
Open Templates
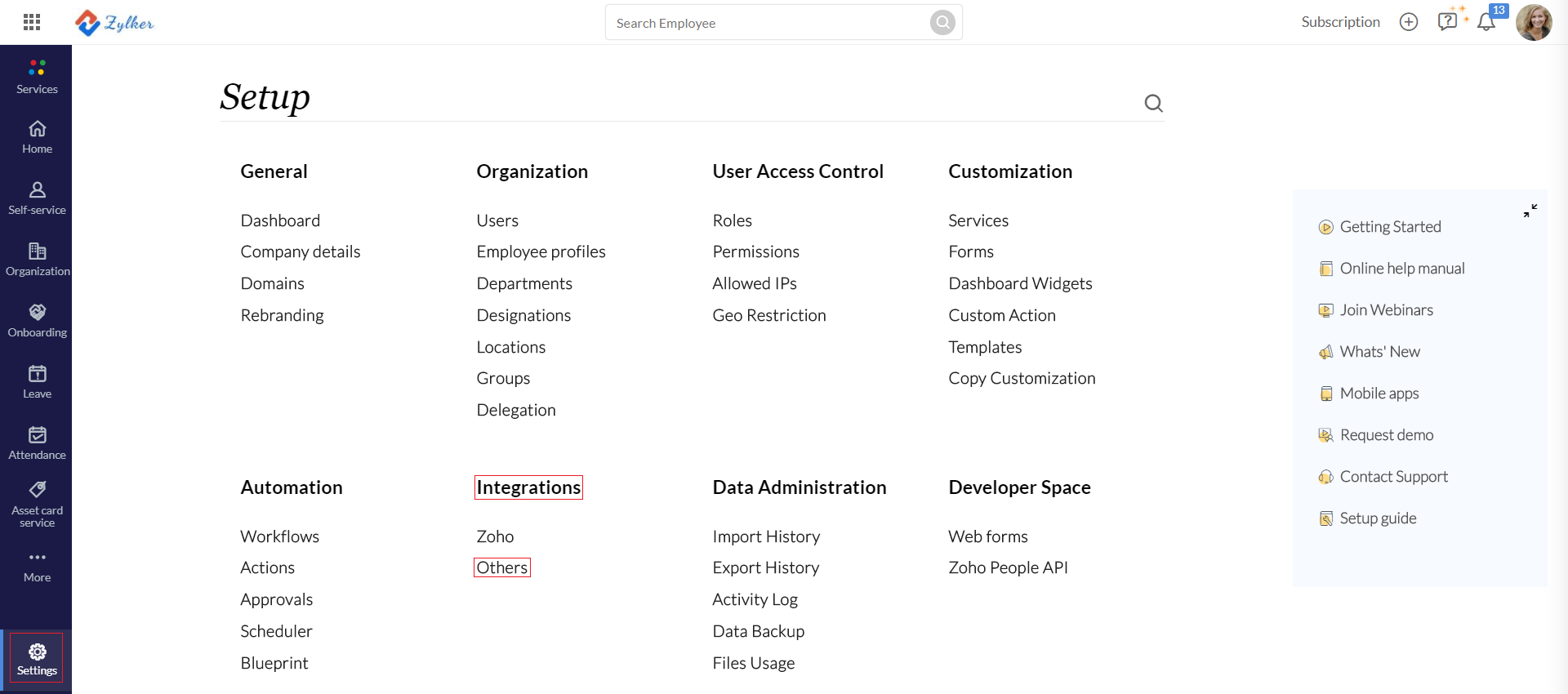(x=985, y=347)
